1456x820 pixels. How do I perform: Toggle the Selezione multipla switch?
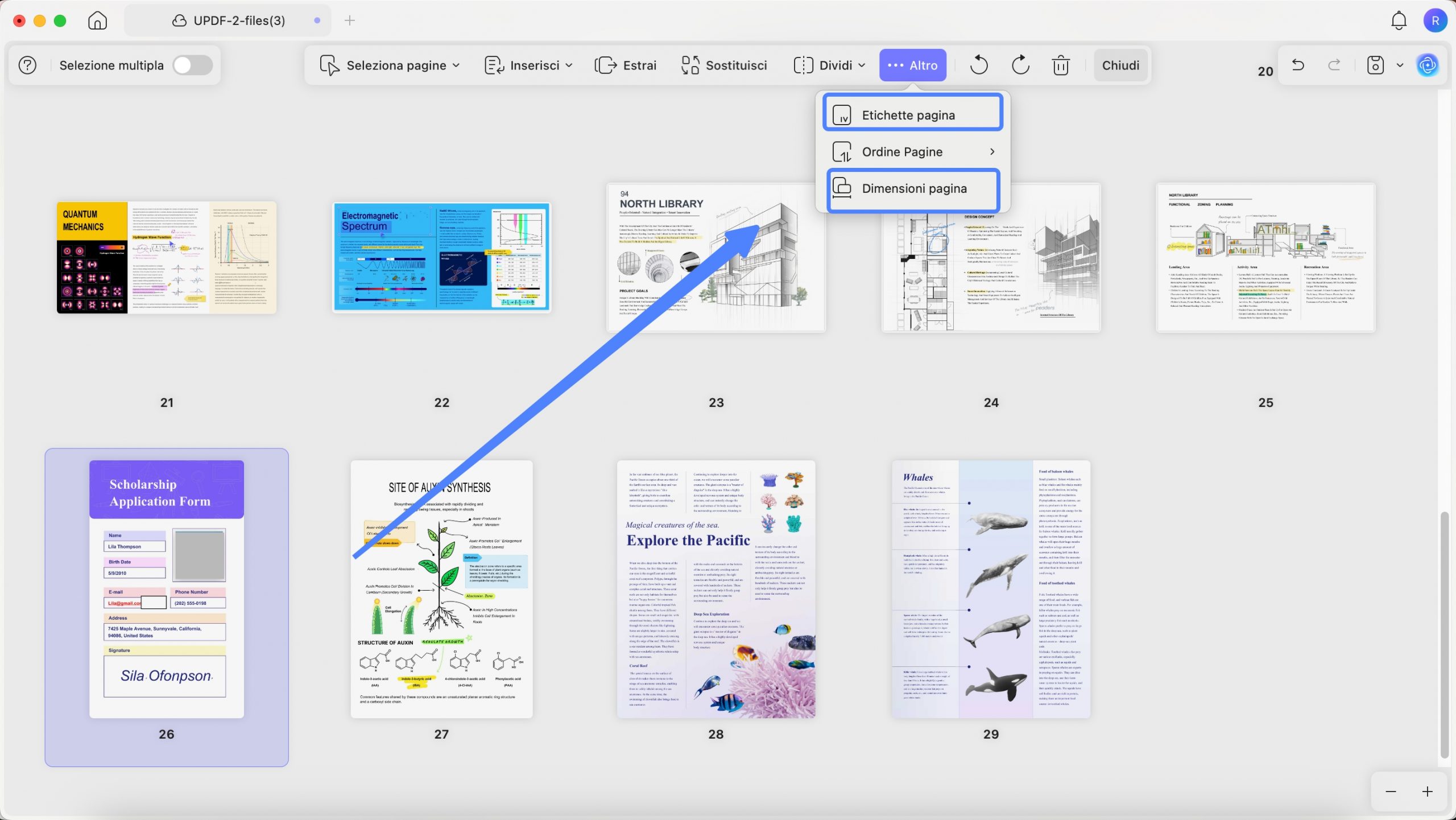tap(193, 65)
